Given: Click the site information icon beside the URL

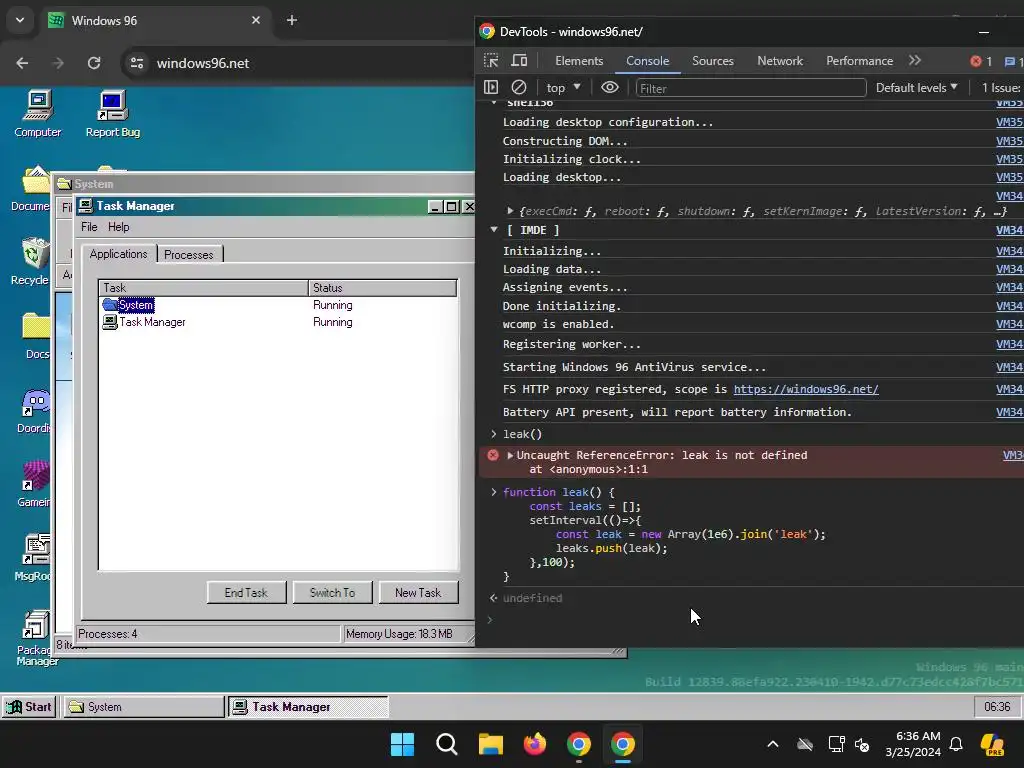Looking at the screenshot, I should tap(136, 63).
